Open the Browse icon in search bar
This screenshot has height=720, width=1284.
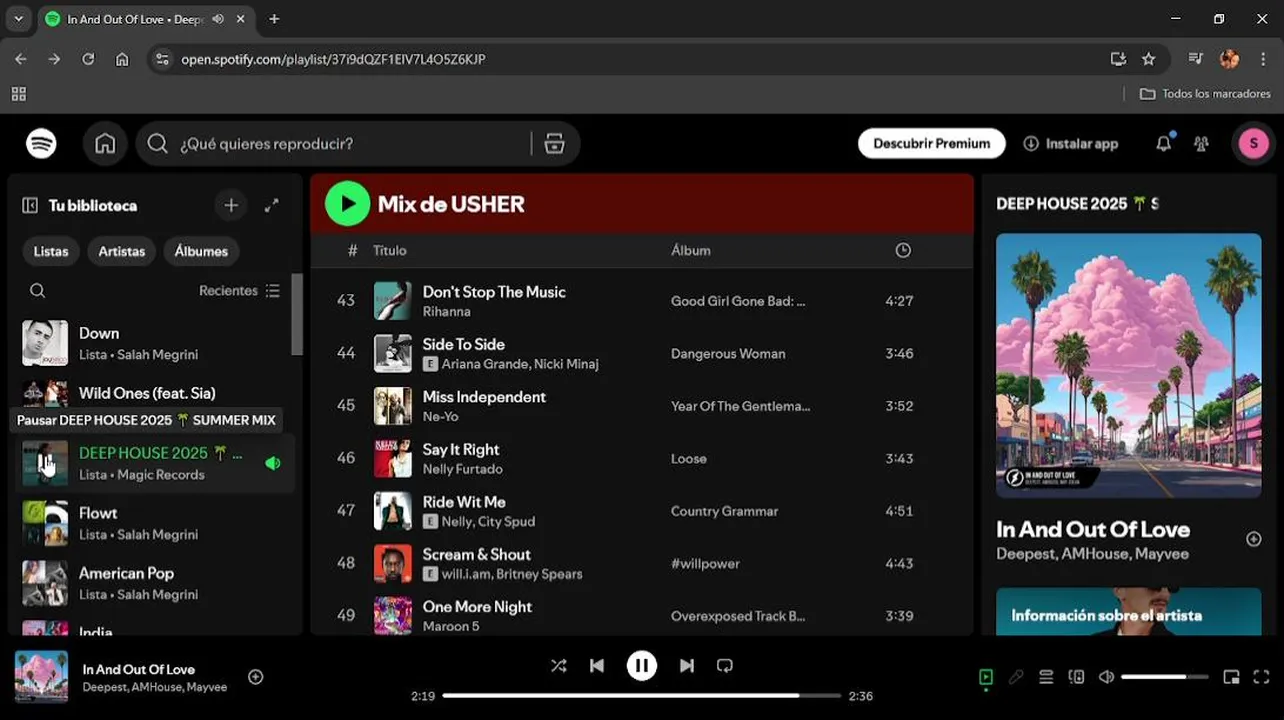pyautogui.click(x=554, y=144)
